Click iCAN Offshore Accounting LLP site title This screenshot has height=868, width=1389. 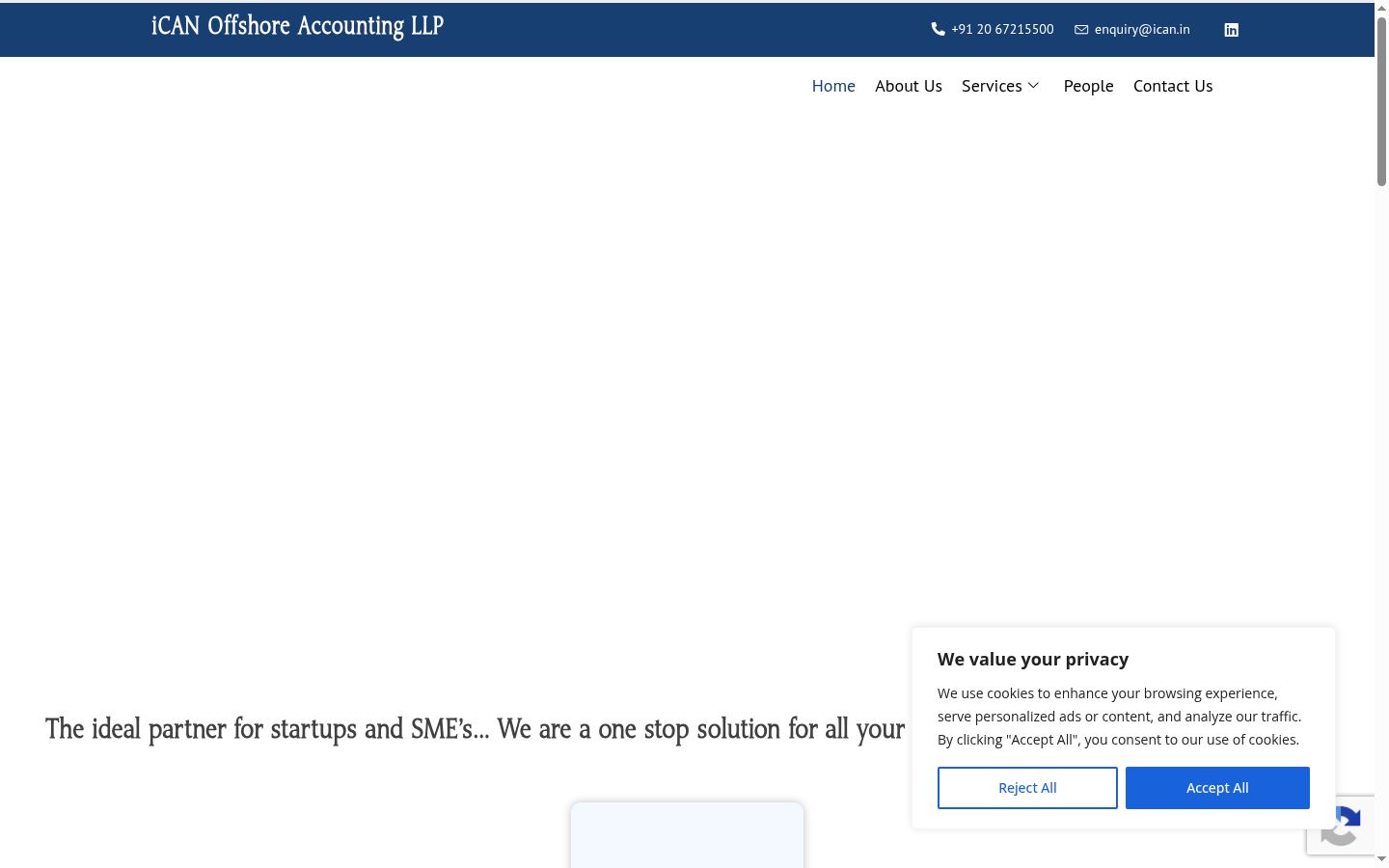coord(297,26)
